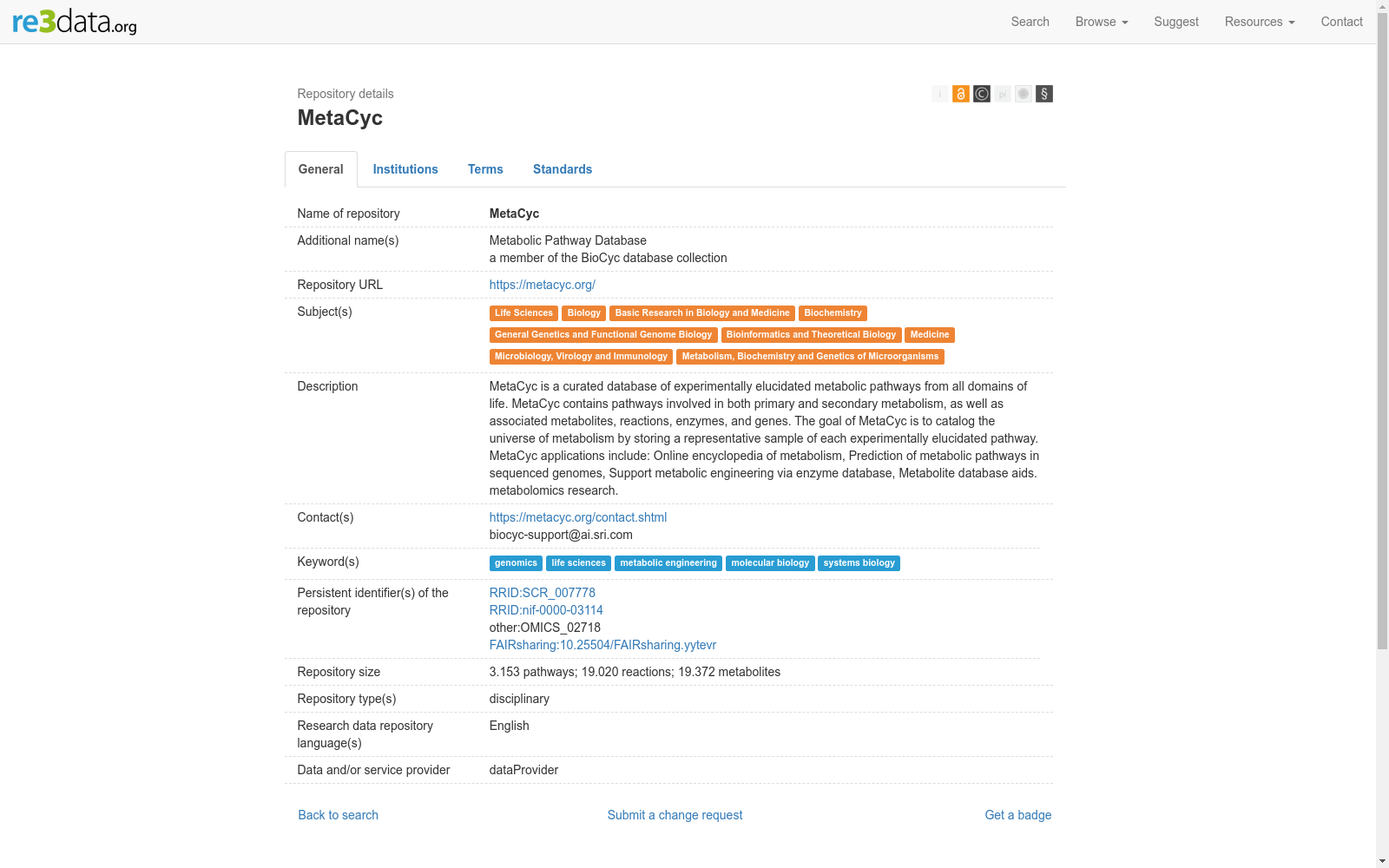Click Basic Research in Biology and Medicine tag
This screenshot has height=868, width=1389.
(x=702, y=313)
